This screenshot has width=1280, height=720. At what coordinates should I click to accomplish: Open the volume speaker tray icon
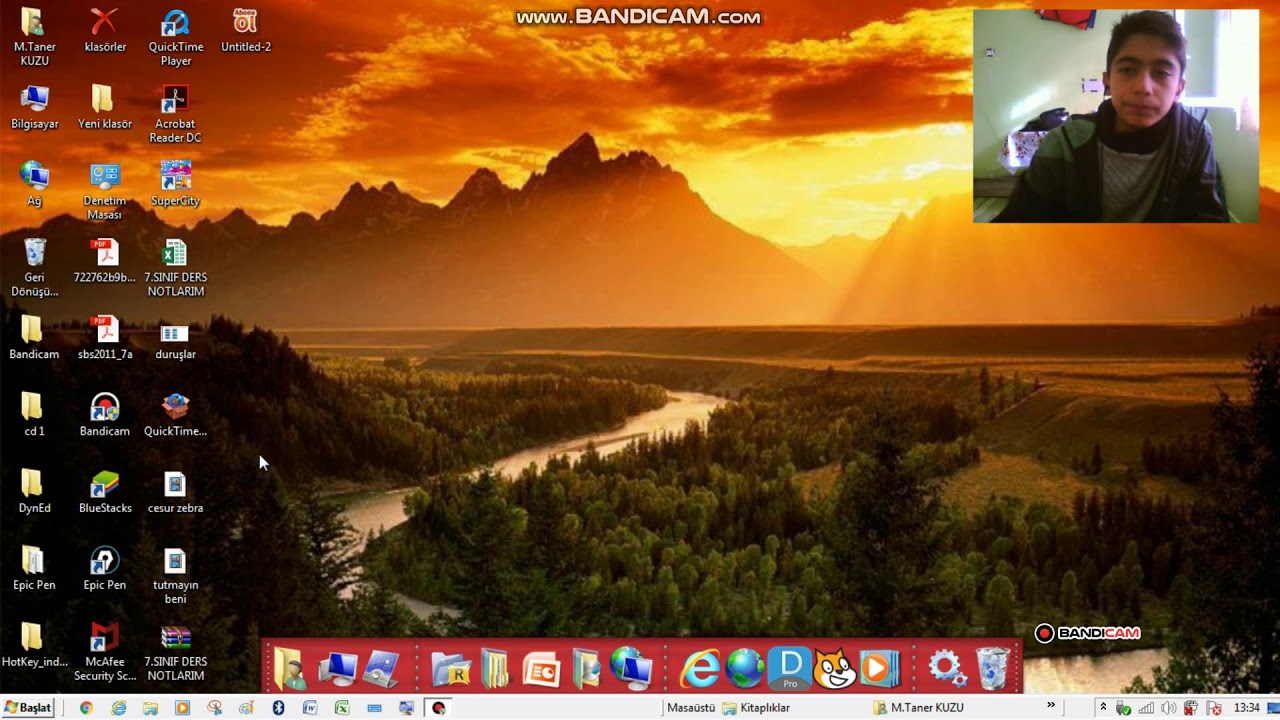point(1169,708)
